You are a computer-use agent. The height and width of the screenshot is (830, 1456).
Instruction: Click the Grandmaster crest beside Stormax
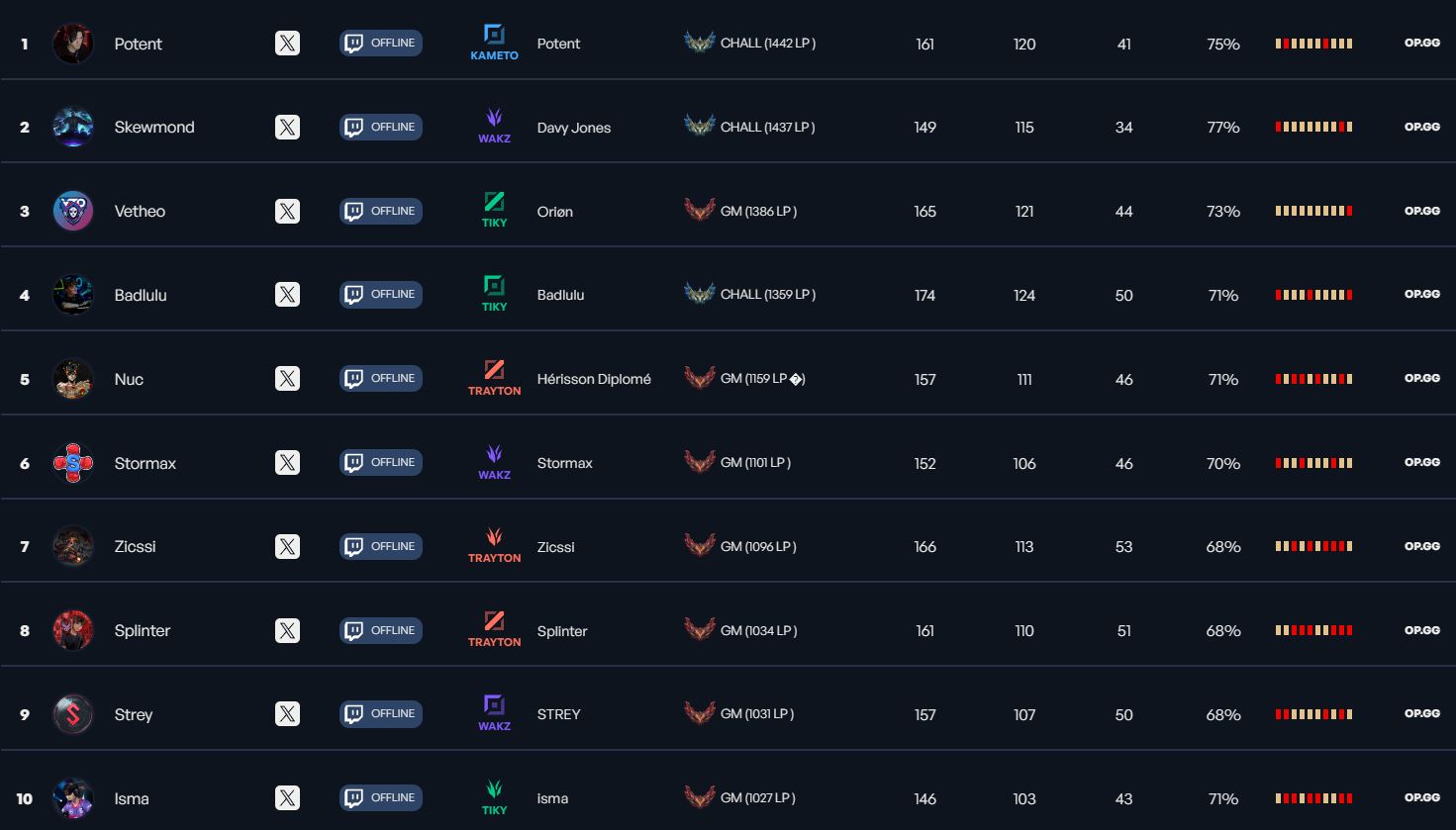click(701, 462)
